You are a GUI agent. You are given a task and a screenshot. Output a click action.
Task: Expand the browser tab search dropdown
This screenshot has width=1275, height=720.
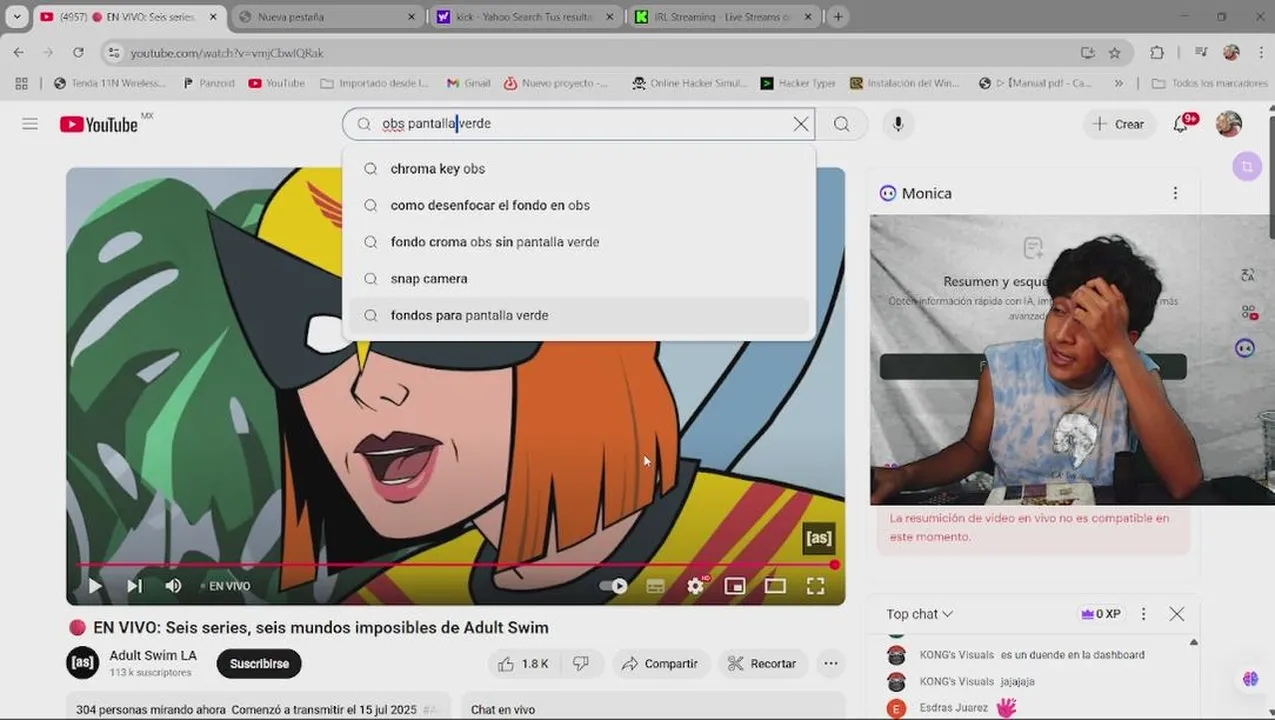coord(17,17)
